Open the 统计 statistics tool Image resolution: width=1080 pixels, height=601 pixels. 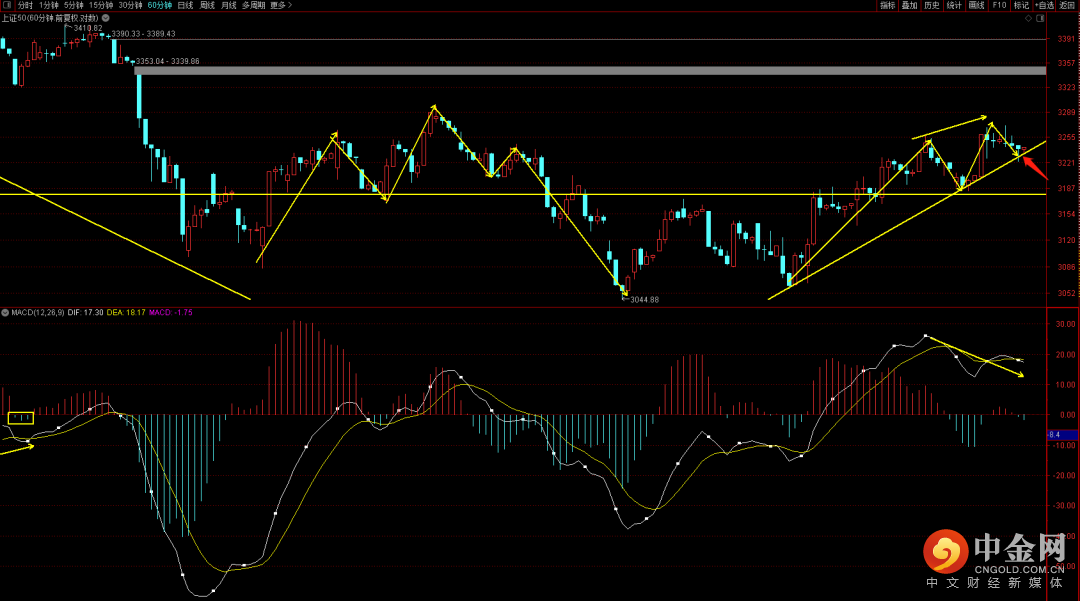[x=954, y=5]
